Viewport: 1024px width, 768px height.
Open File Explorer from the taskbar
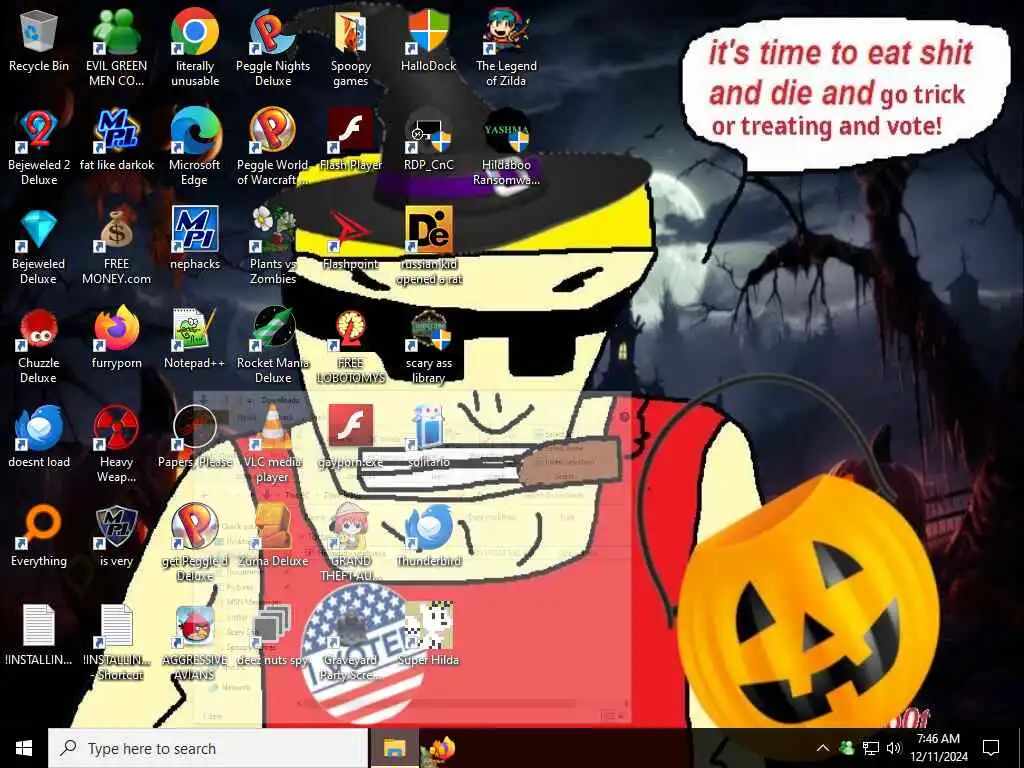point(394,748)
